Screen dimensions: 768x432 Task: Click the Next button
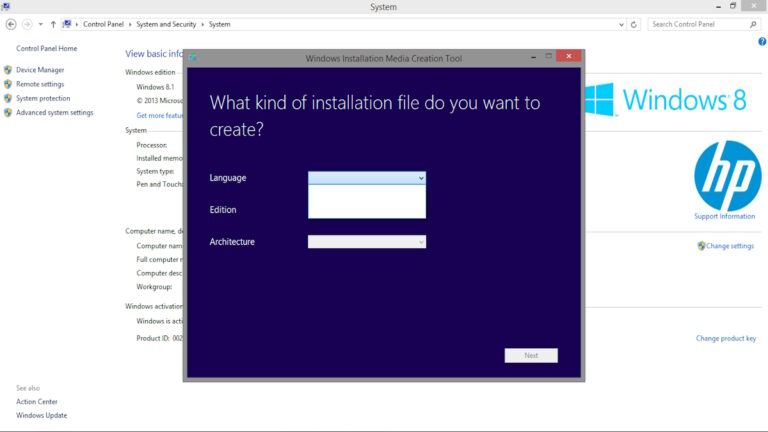[531, 356]
